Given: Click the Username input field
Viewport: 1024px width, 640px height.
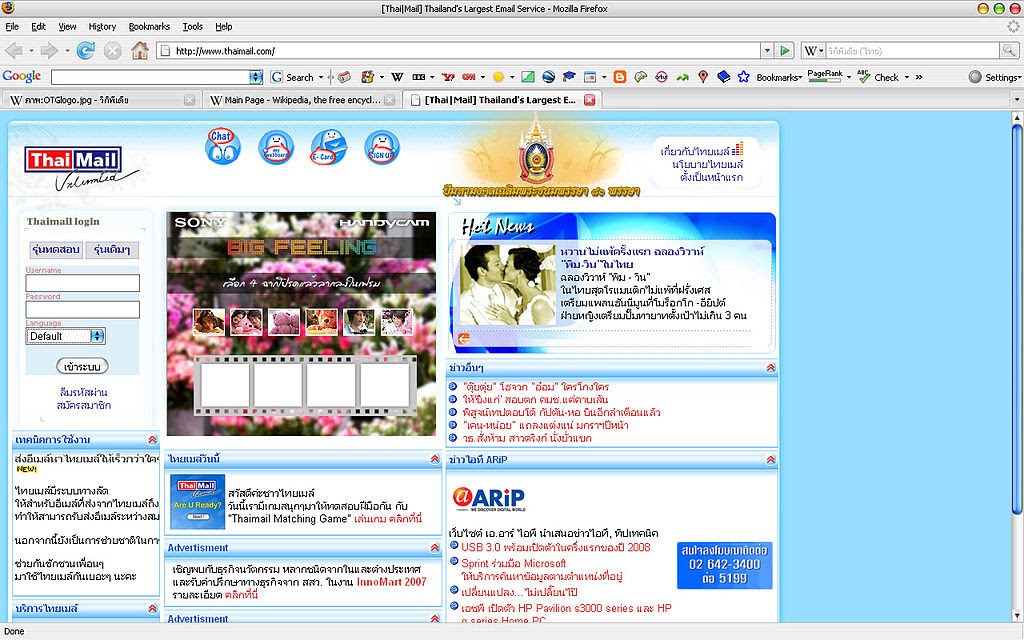Looking at the screenshot, I should [x=82, y=283].
